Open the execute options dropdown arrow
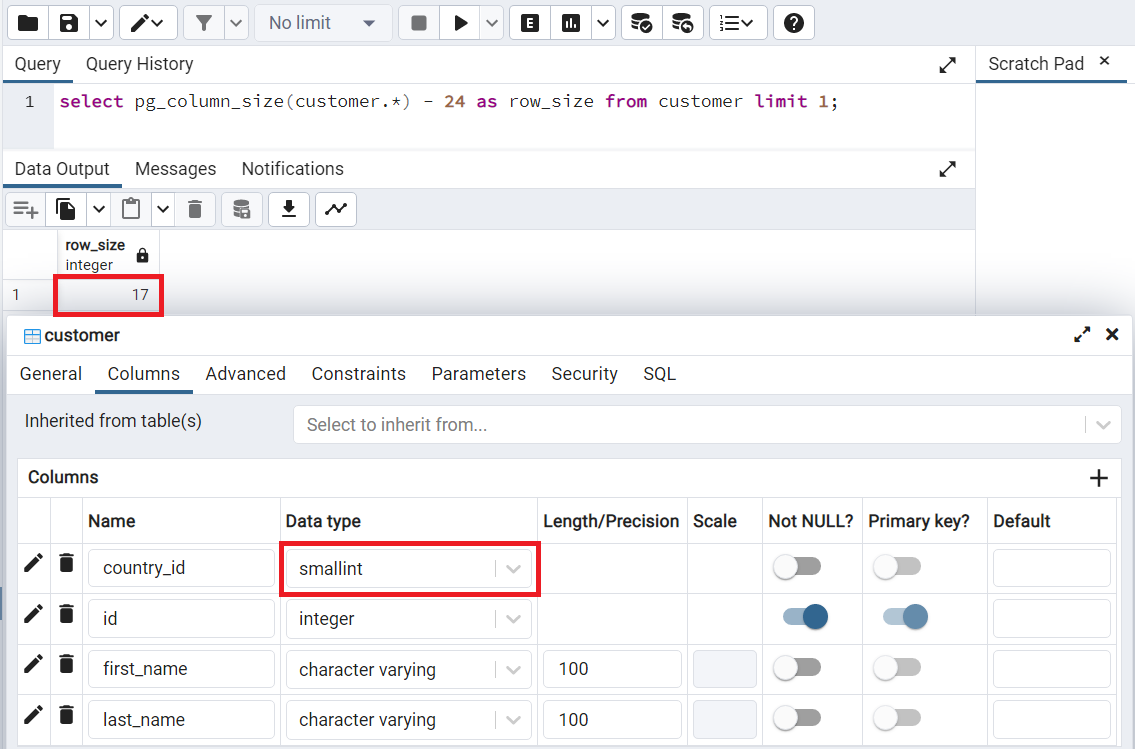The image size is (1135, 749). [491, 23]
